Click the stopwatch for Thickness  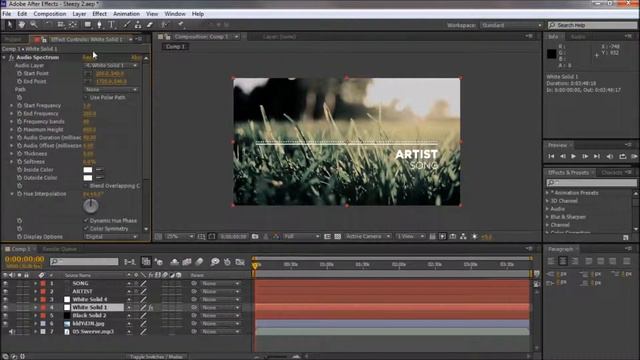pos(19,153)
